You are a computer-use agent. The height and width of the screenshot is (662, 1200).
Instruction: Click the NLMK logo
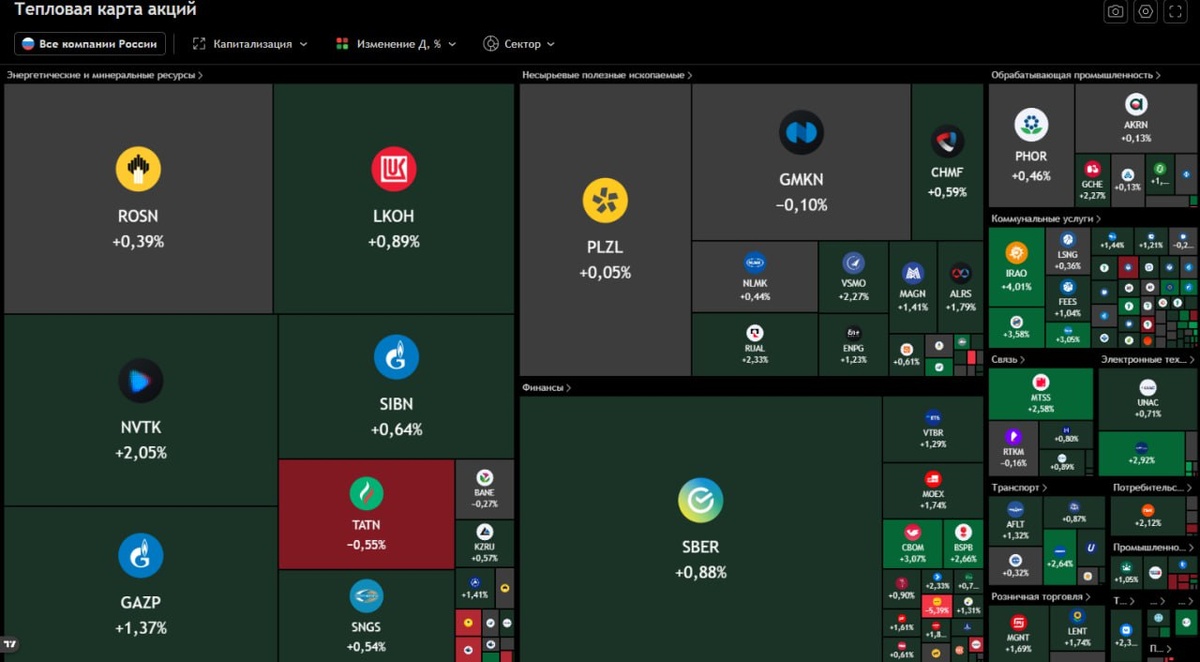pos(755,263)
